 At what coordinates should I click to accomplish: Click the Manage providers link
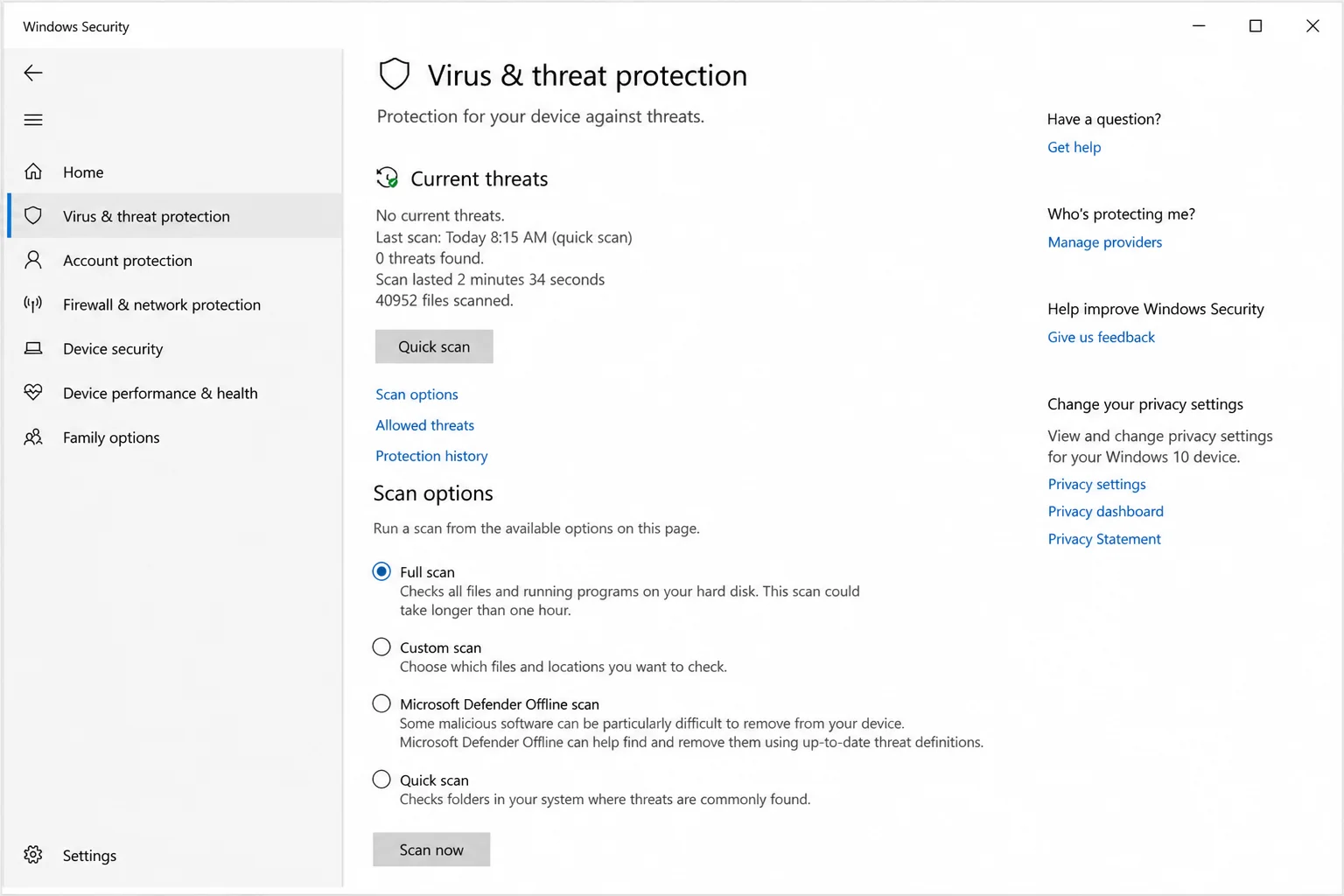(1104, 242)
